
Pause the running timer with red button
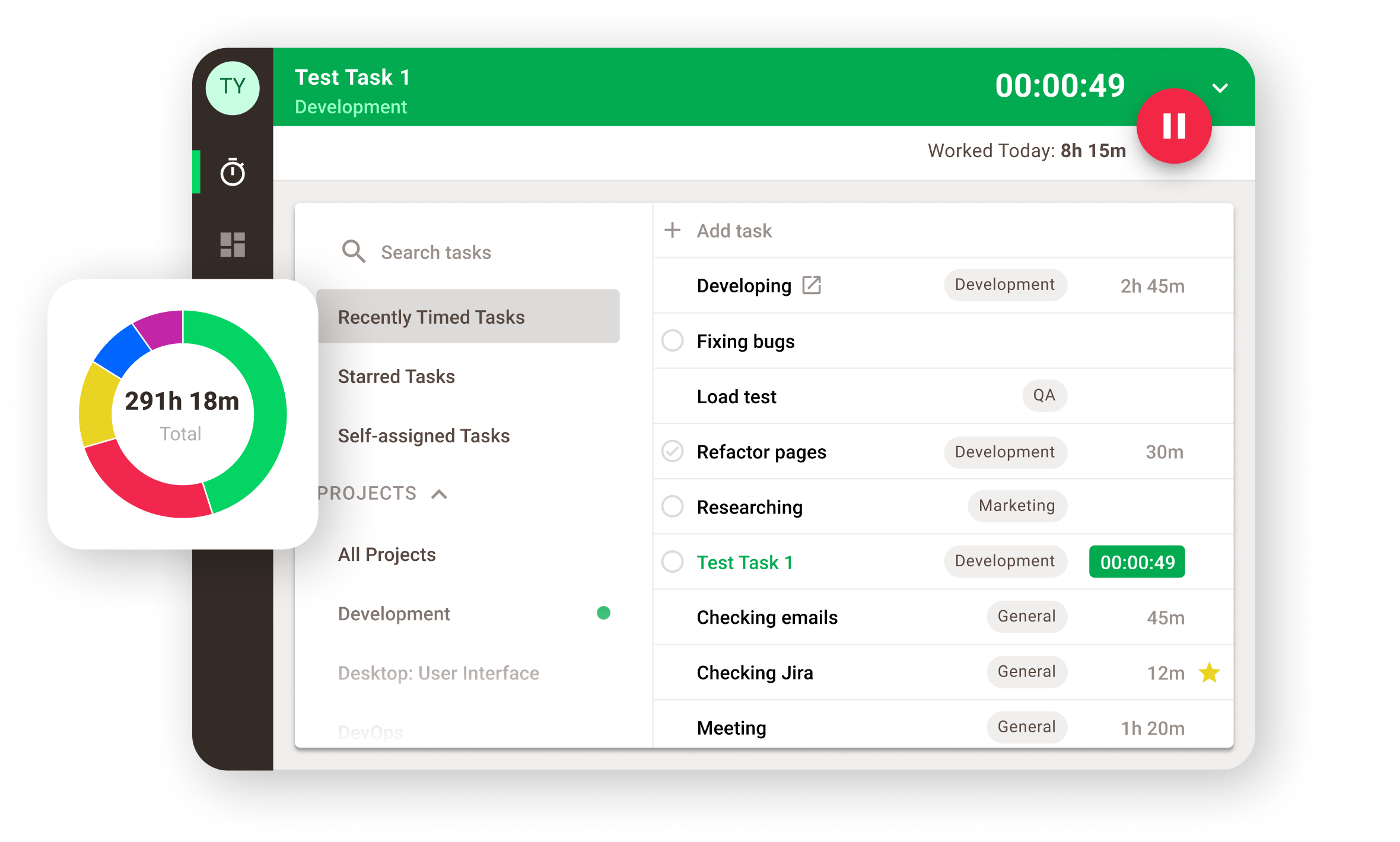tap(1174, 126)
